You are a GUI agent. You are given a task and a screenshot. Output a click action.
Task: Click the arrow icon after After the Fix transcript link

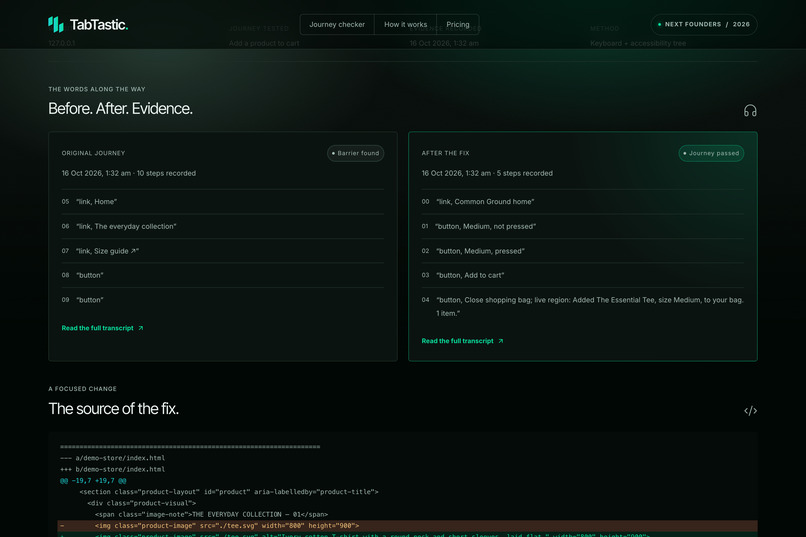click(x=500, y=341)
